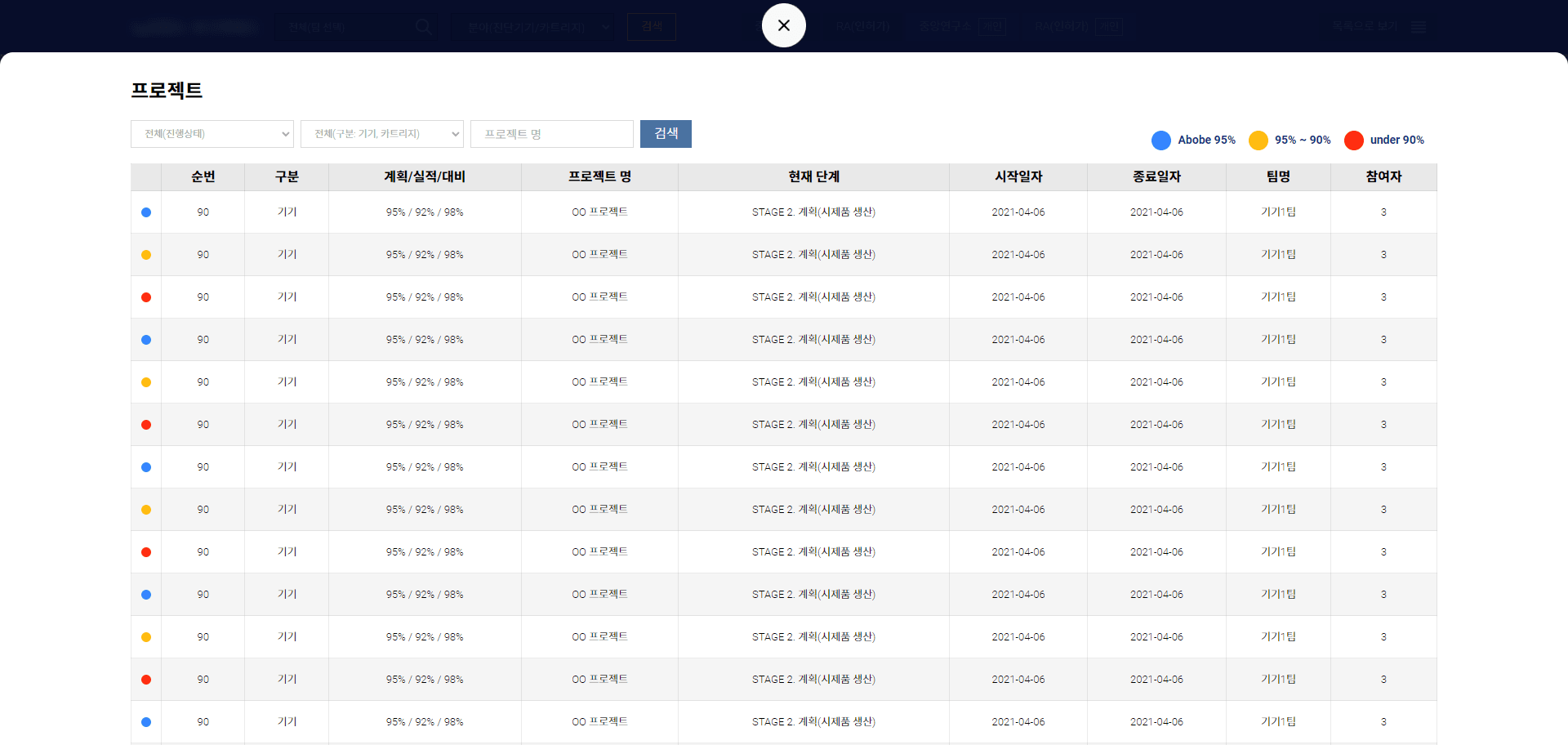
Task: Click the yellow 95% ~ 90% legend circle
Action: pos(1258,141)
